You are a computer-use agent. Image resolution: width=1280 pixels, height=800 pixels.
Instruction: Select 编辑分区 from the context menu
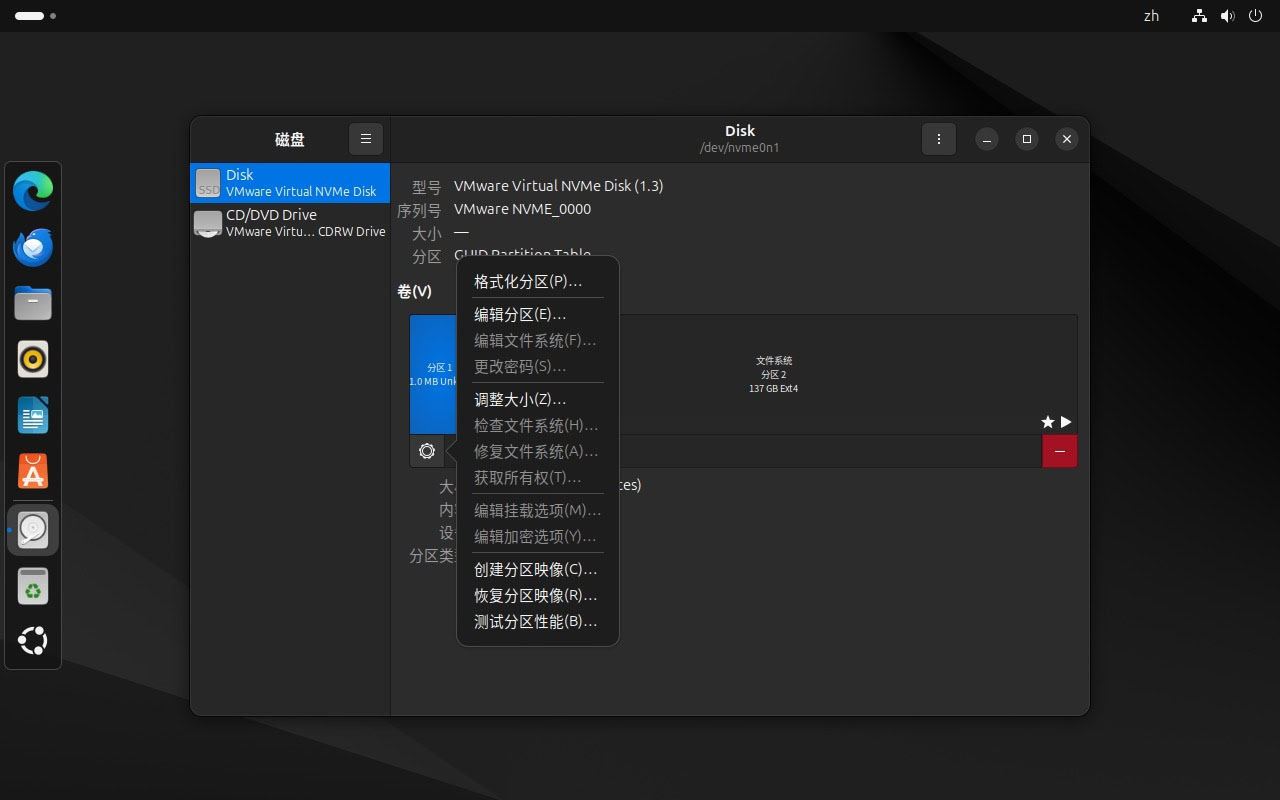tap(520, 314)
